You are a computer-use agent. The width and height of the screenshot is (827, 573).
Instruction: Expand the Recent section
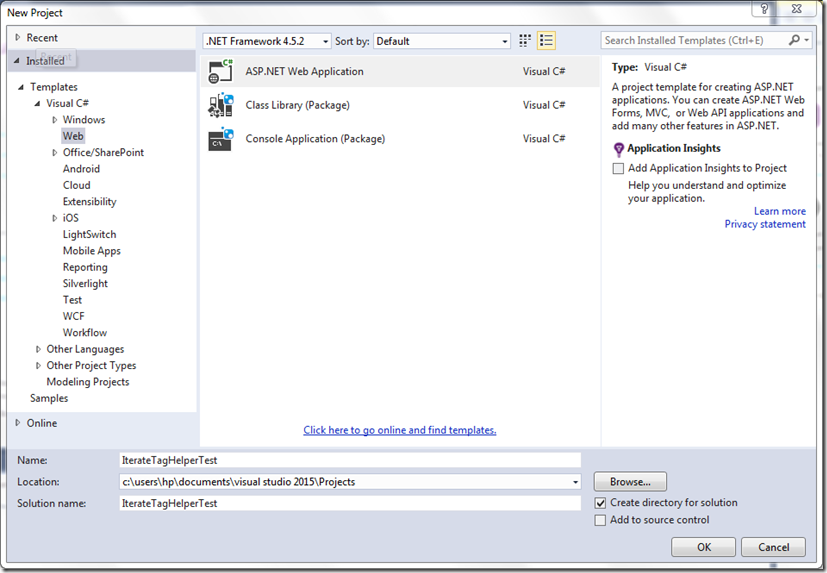tap(17, 37)
